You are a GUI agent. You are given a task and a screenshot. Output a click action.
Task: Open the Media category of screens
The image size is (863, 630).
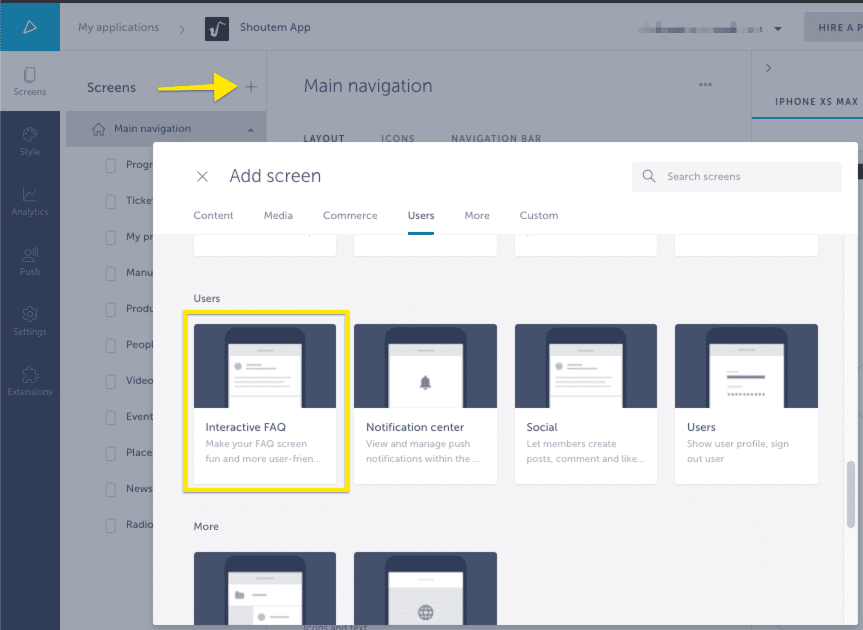[278, 215]
